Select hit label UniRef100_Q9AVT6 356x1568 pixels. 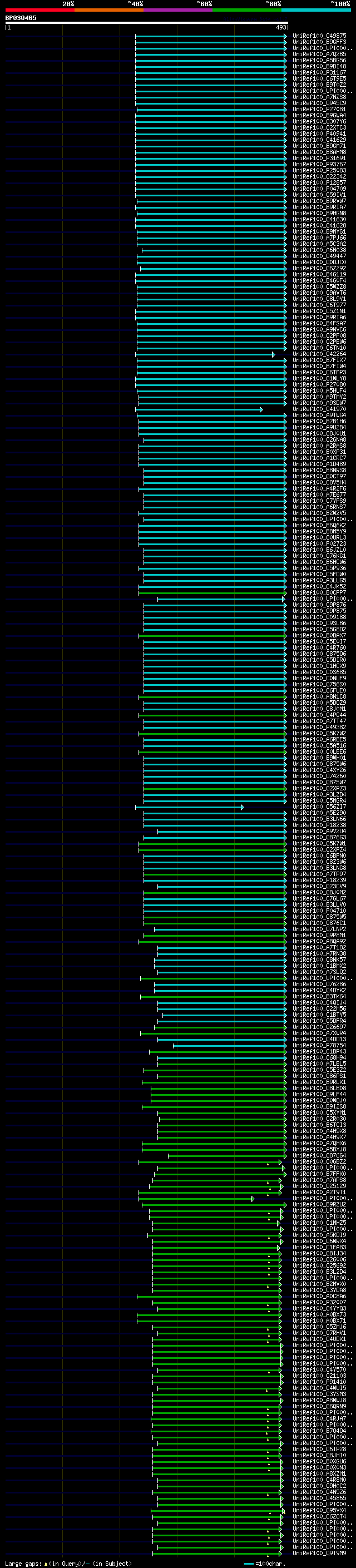pyautogui.click(x=319, y=293)
